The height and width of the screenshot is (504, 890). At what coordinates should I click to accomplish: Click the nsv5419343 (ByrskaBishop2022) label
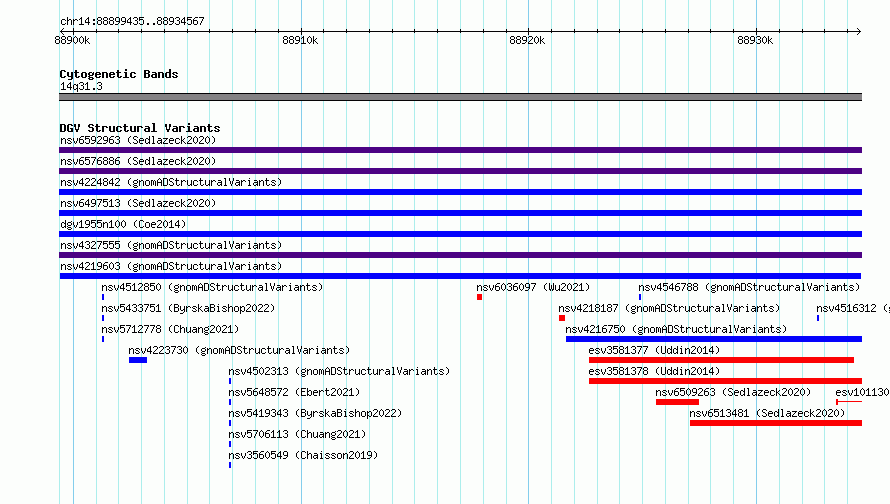[x=315, y=413]
